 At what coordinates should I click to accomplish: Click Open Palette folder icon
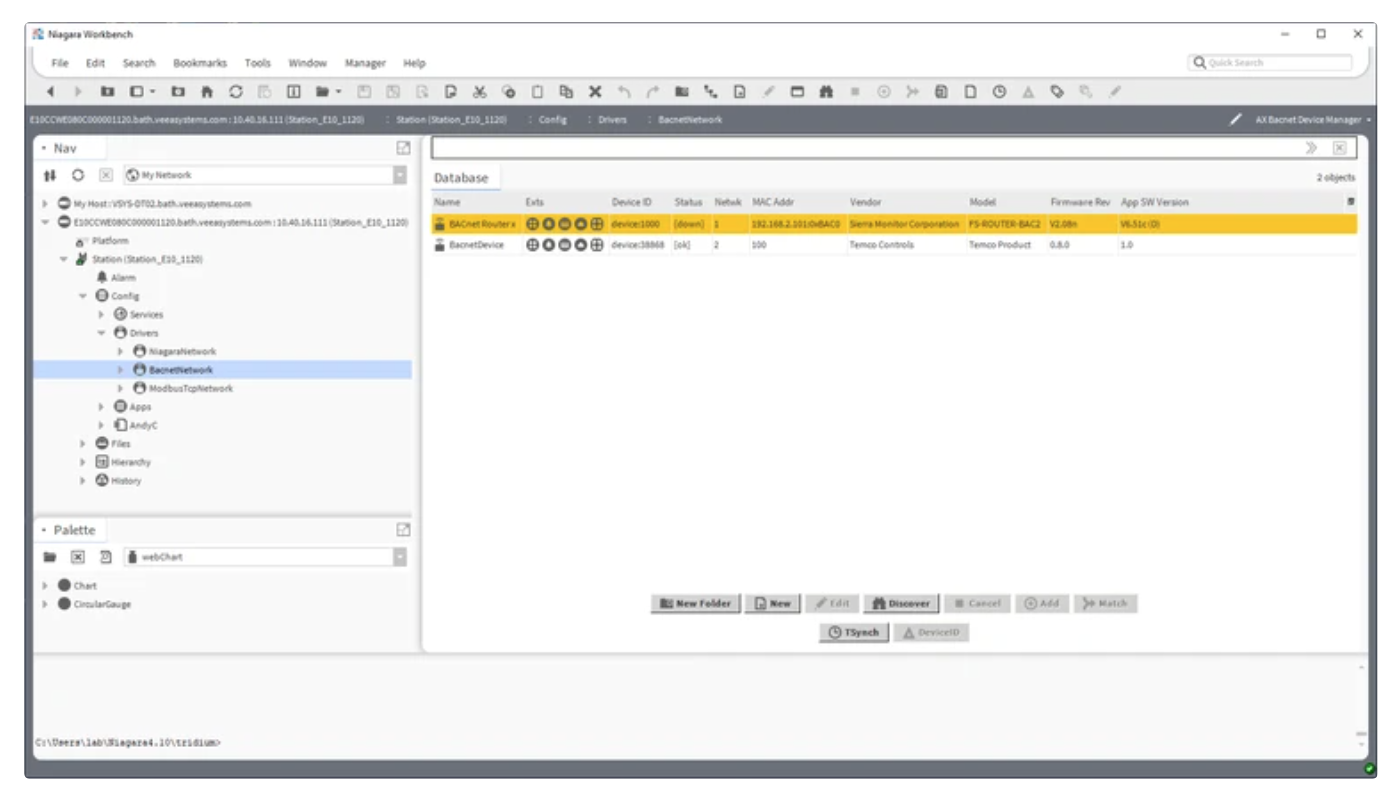pyautogui.click(x=50, y=557)
